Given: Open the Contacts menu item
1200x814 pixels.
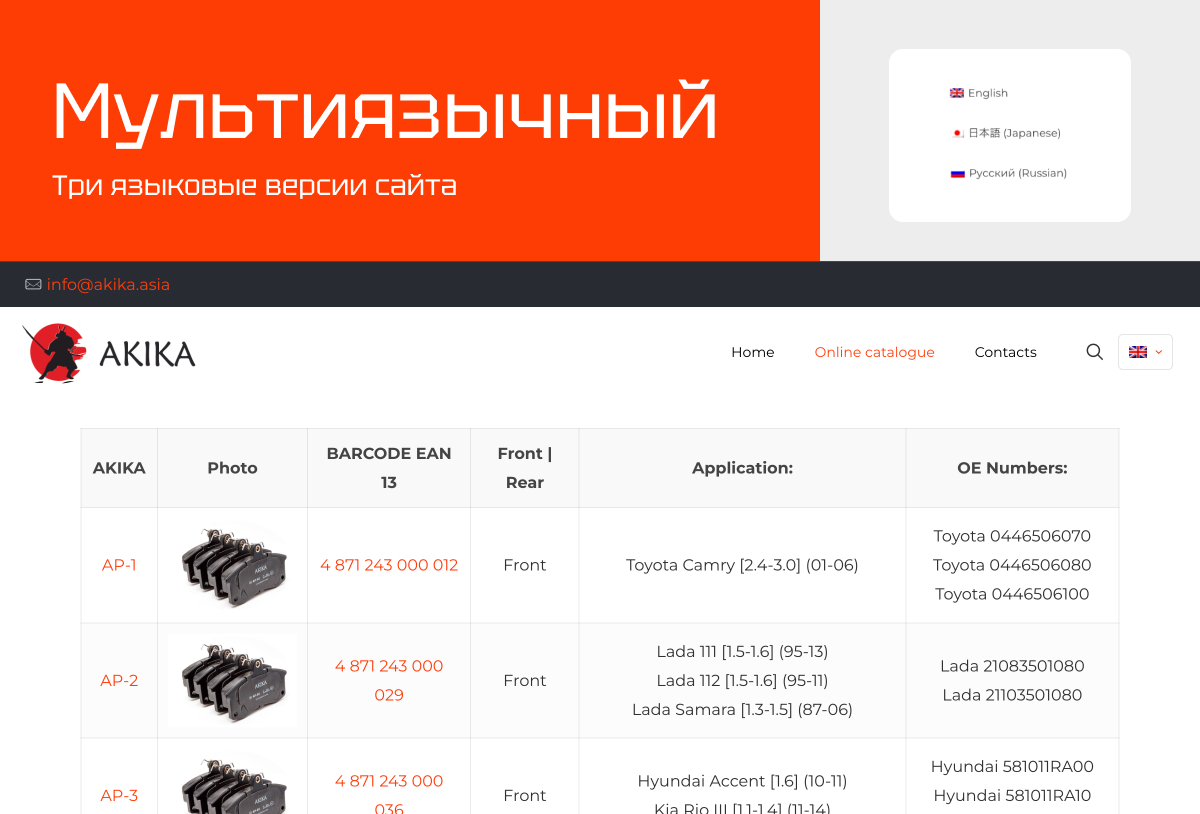Looking at the screenshot, I should (x=1006, y=352).
